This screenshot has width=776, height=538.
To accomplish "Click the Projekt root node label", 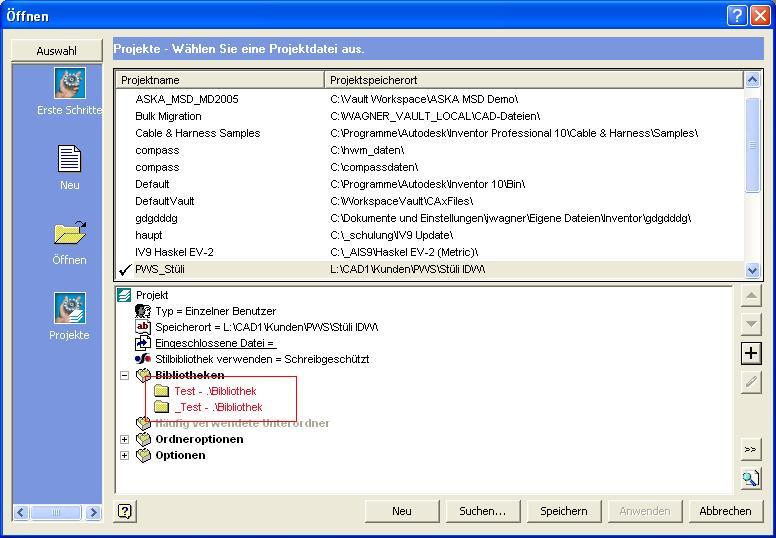I will (x=152, y=295).
